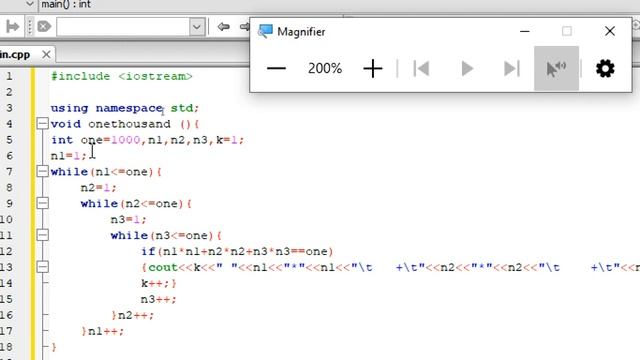The width and height of the screenshot is (640, 360).
Task: Click on 'n2++;' on line 16
Action: pos(136,315)
